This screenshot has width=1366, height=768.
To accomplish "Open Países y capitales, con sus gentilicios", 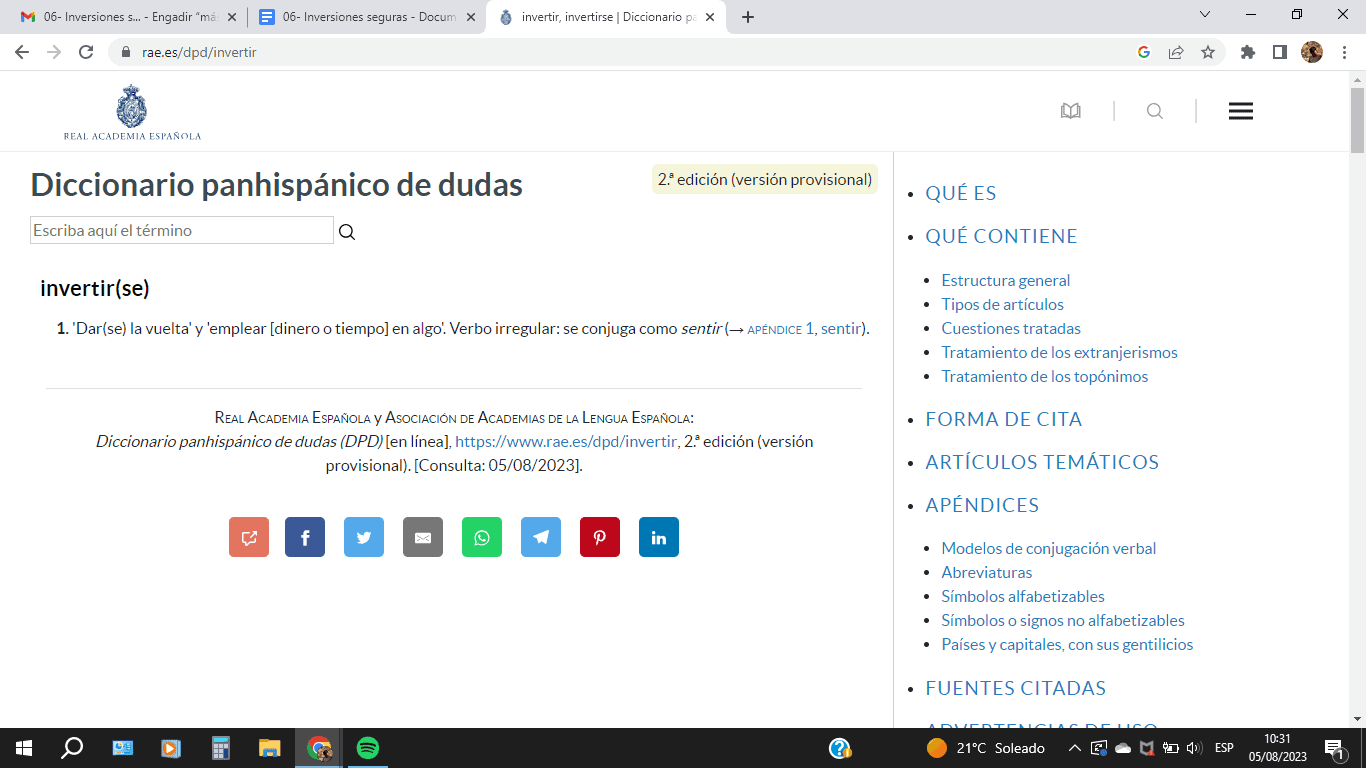I will 1067,644.
